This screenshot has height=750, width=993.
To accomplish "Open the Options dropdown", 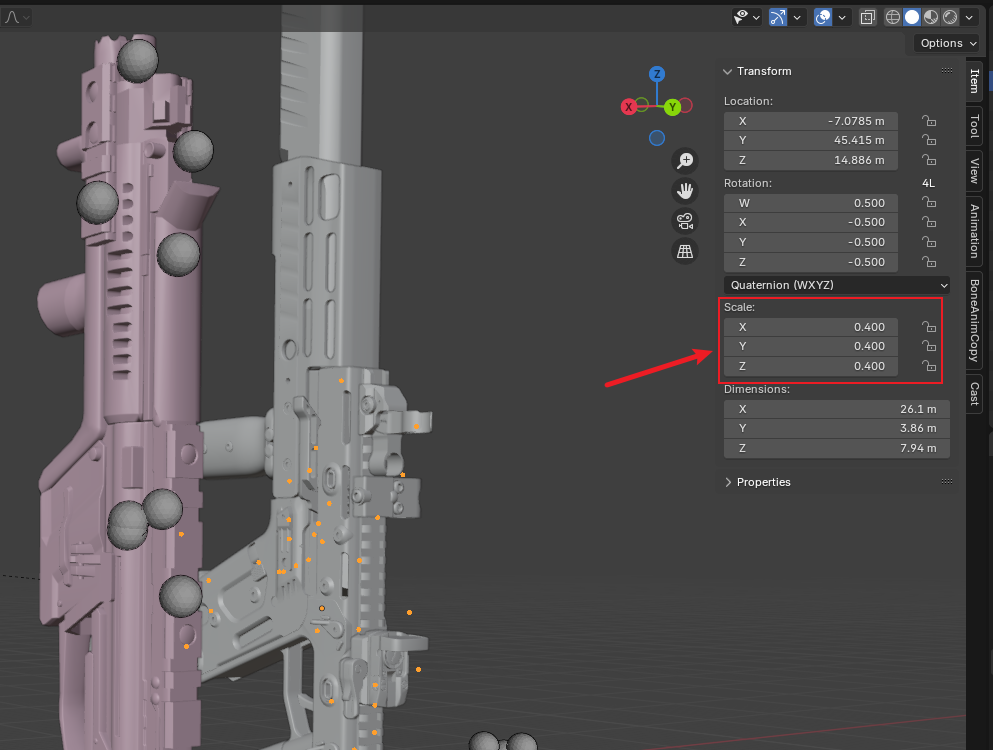I will click(x=948, y=43).
